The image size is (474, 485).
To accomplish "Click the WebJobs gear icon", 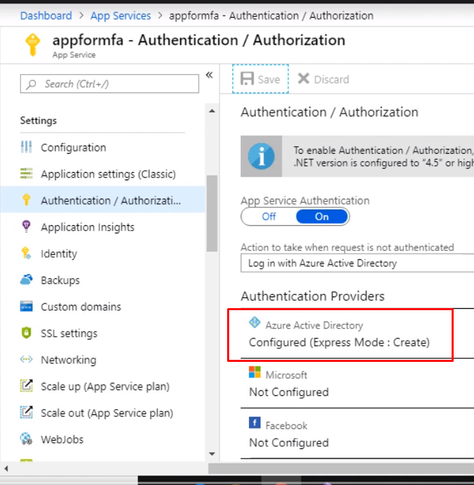I will tap(26, 439).
